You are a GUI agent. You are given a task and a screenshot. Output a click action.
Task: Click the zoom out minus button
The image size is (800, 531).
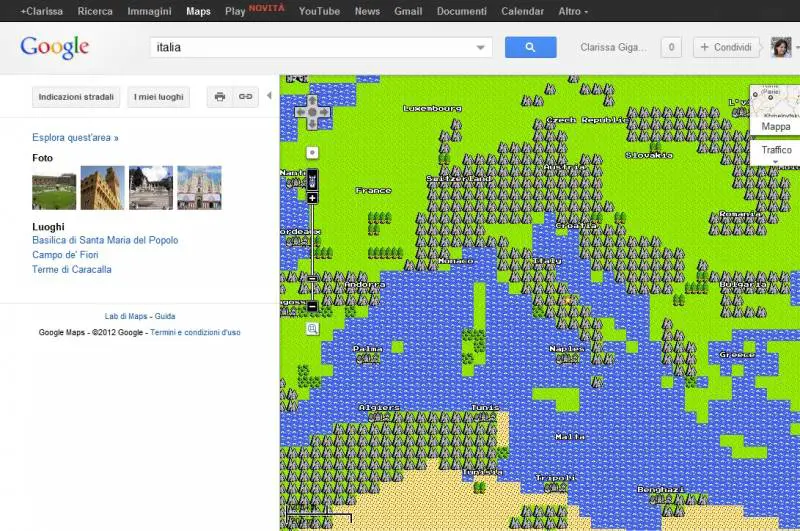tap(312, 306)
